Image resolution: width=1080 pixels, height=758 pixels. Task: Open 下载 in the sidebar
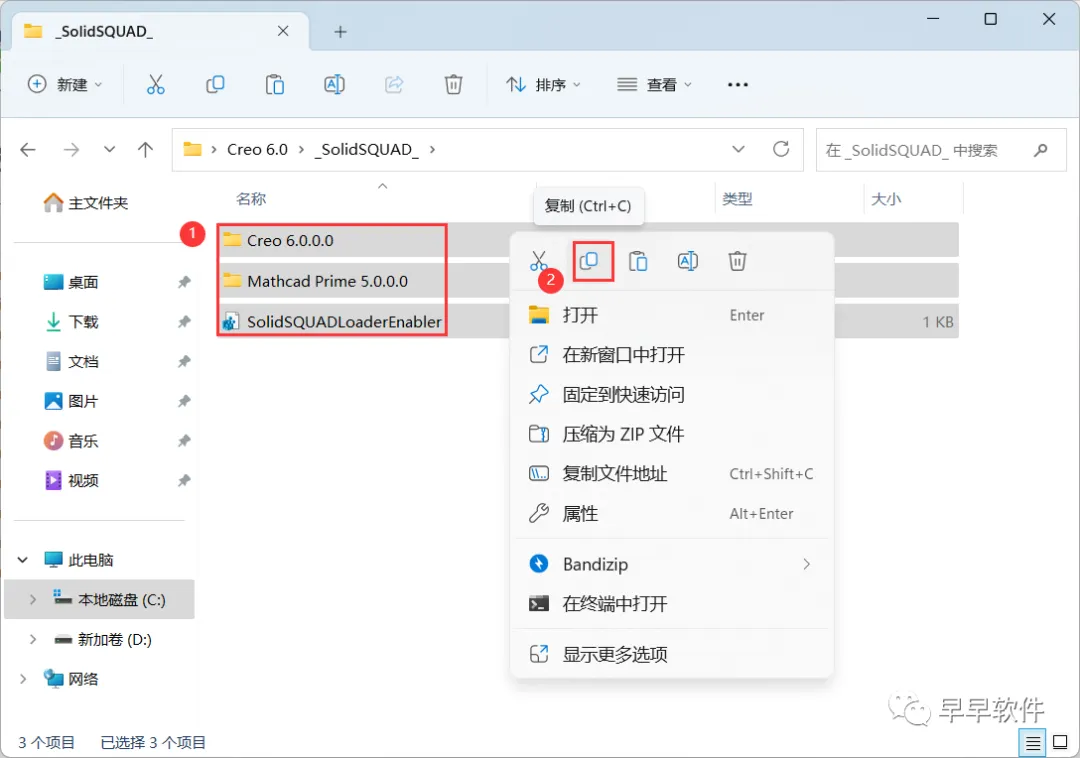tap(72, 322)
